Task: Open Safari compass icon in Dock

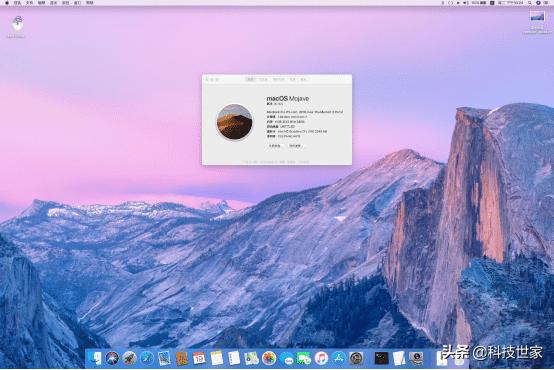Action: 147,358
